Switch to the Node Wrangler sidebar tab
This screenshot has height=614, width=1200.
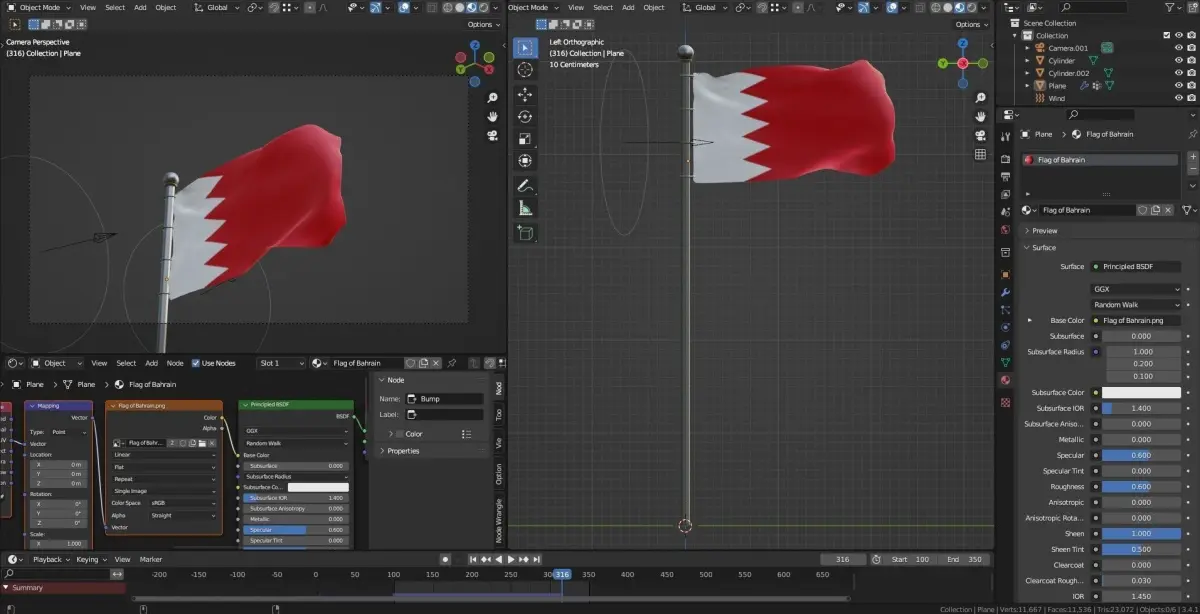pos(499,520)
